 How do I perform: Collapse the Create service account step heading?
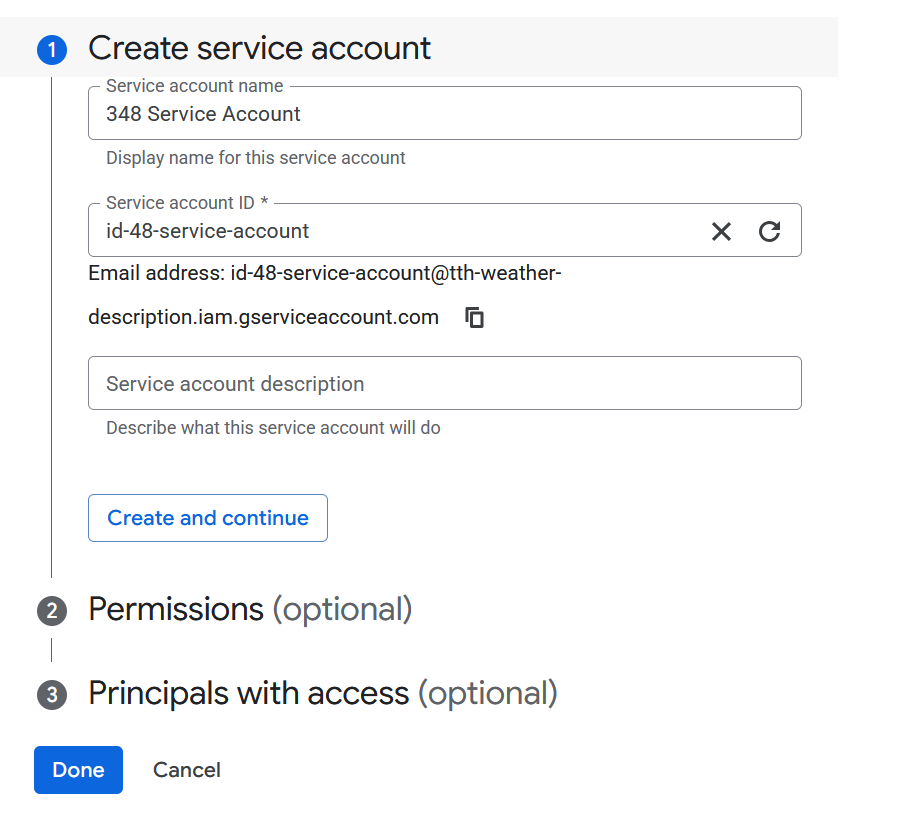tap(260, 48)
